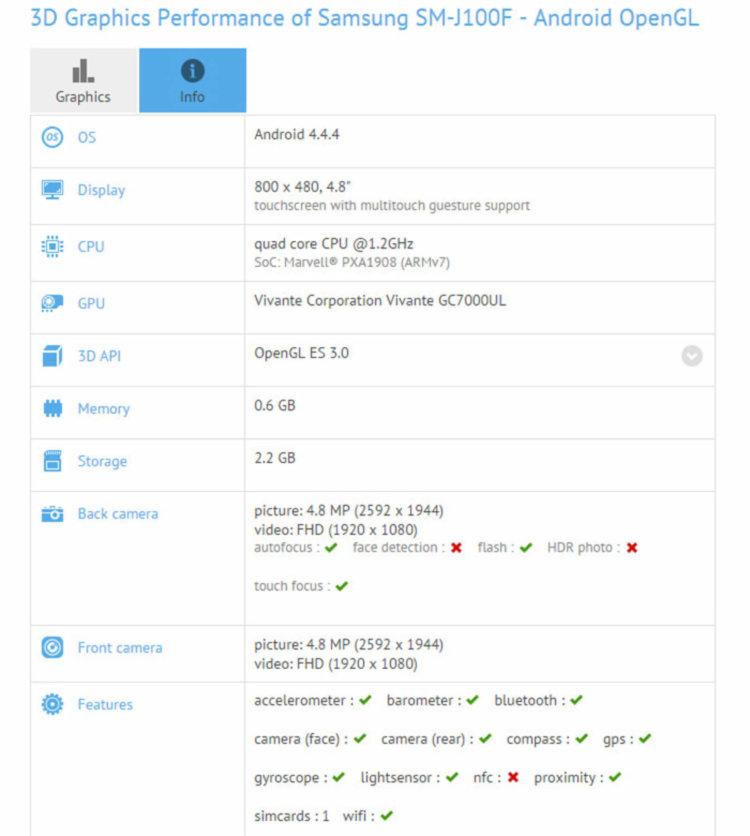Click the Memory module icon
This screenshot has height=836, width=750.
coord(52,408)
